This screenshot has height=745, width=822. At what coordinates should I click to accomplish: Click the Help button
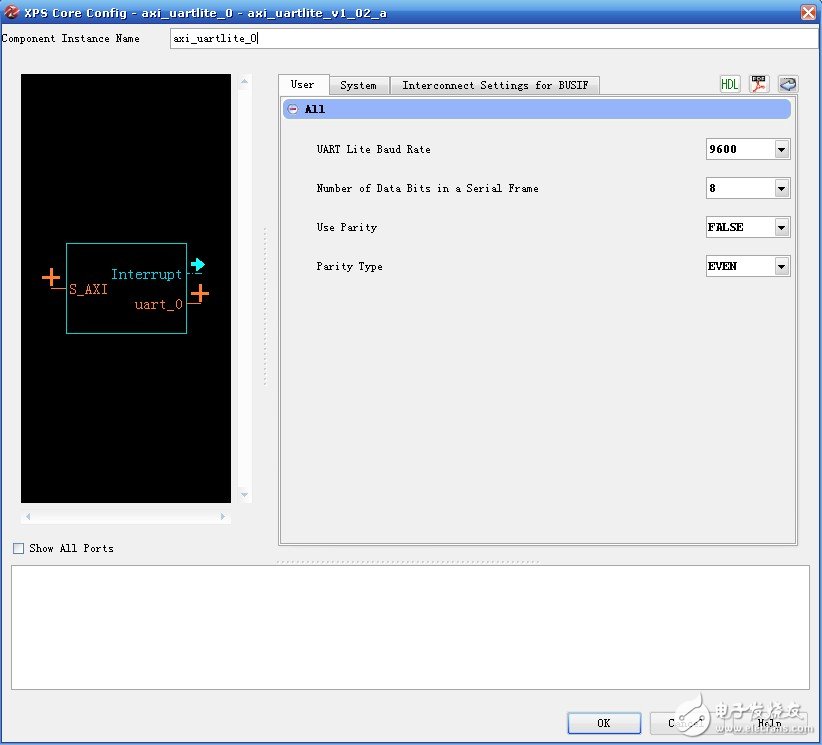768,723
